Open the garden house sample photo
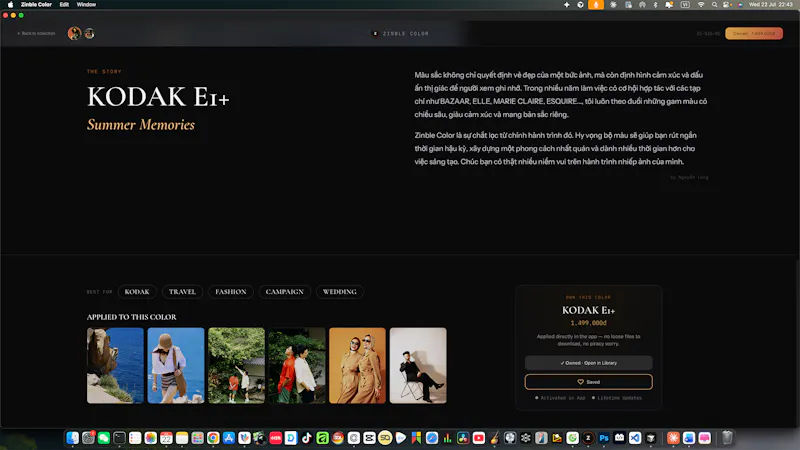The image size is (800, 450). point(236,365)
